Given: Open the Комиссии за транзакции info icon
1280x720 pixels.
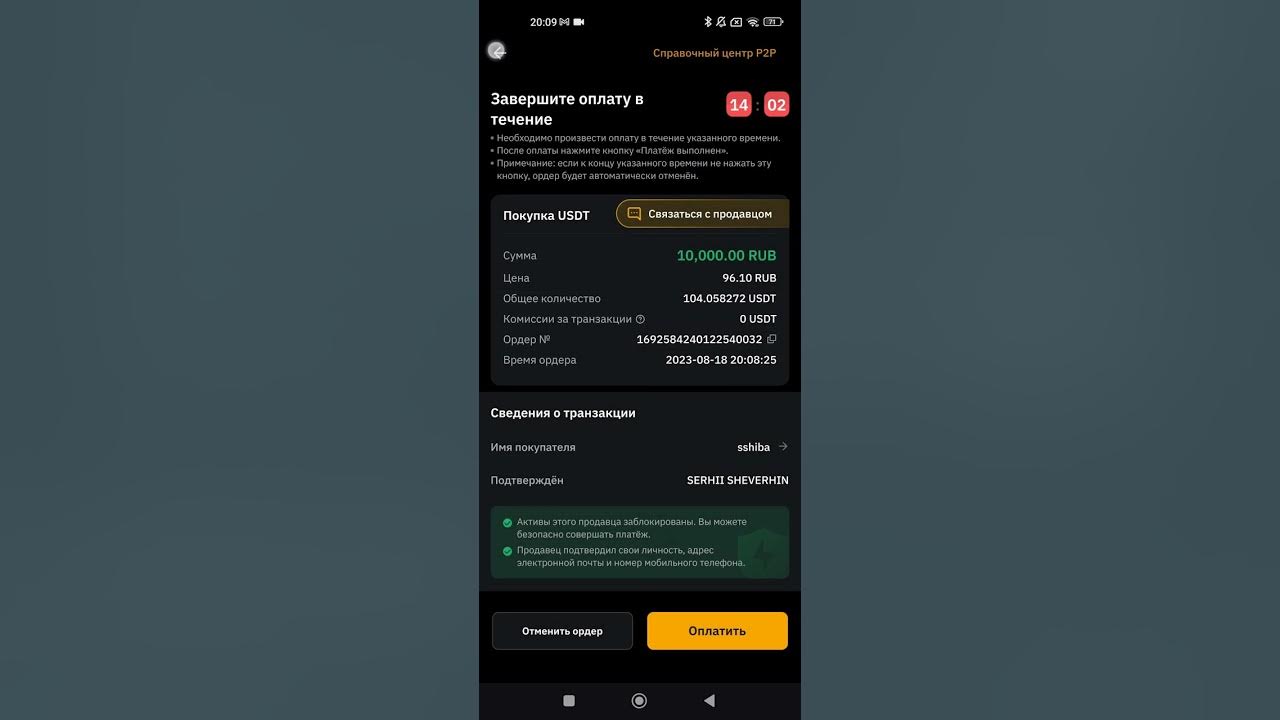Looking at the screenshot, I should click(640, 319).
